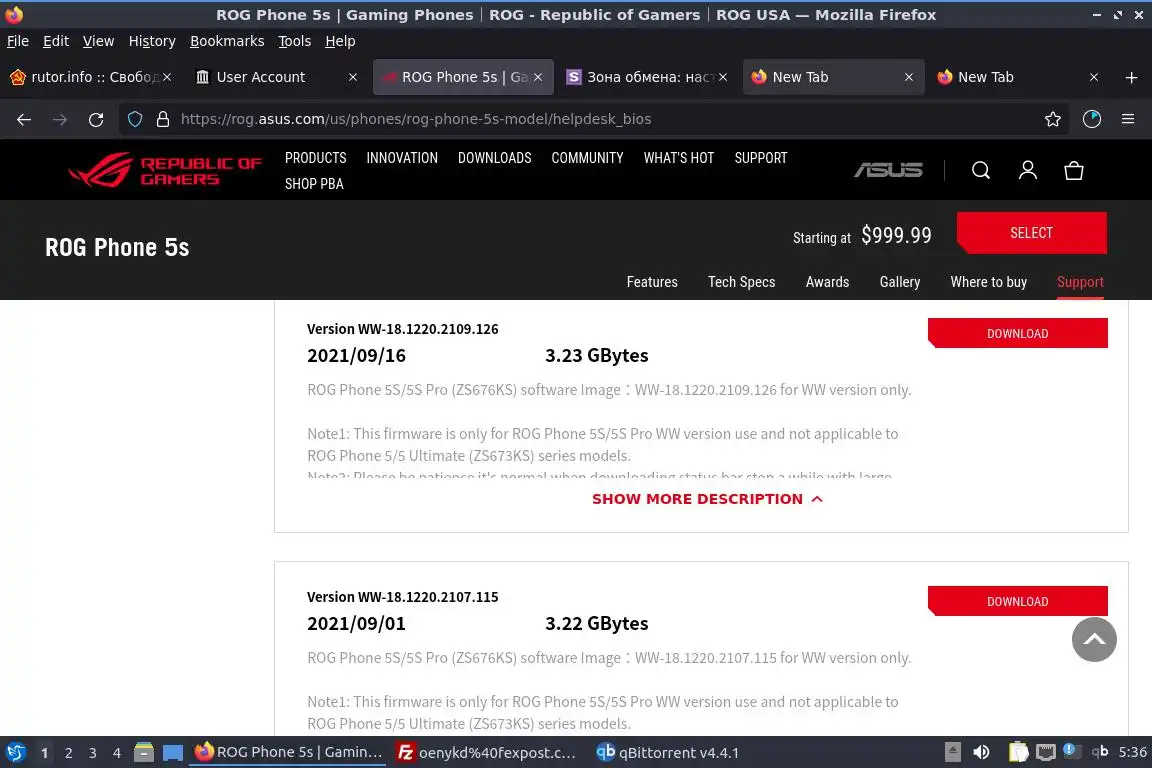The width and height of the screenshot is (1152, 768).
Task: Open WHAT'S HOT in site navigation
Action: point(679,158)
